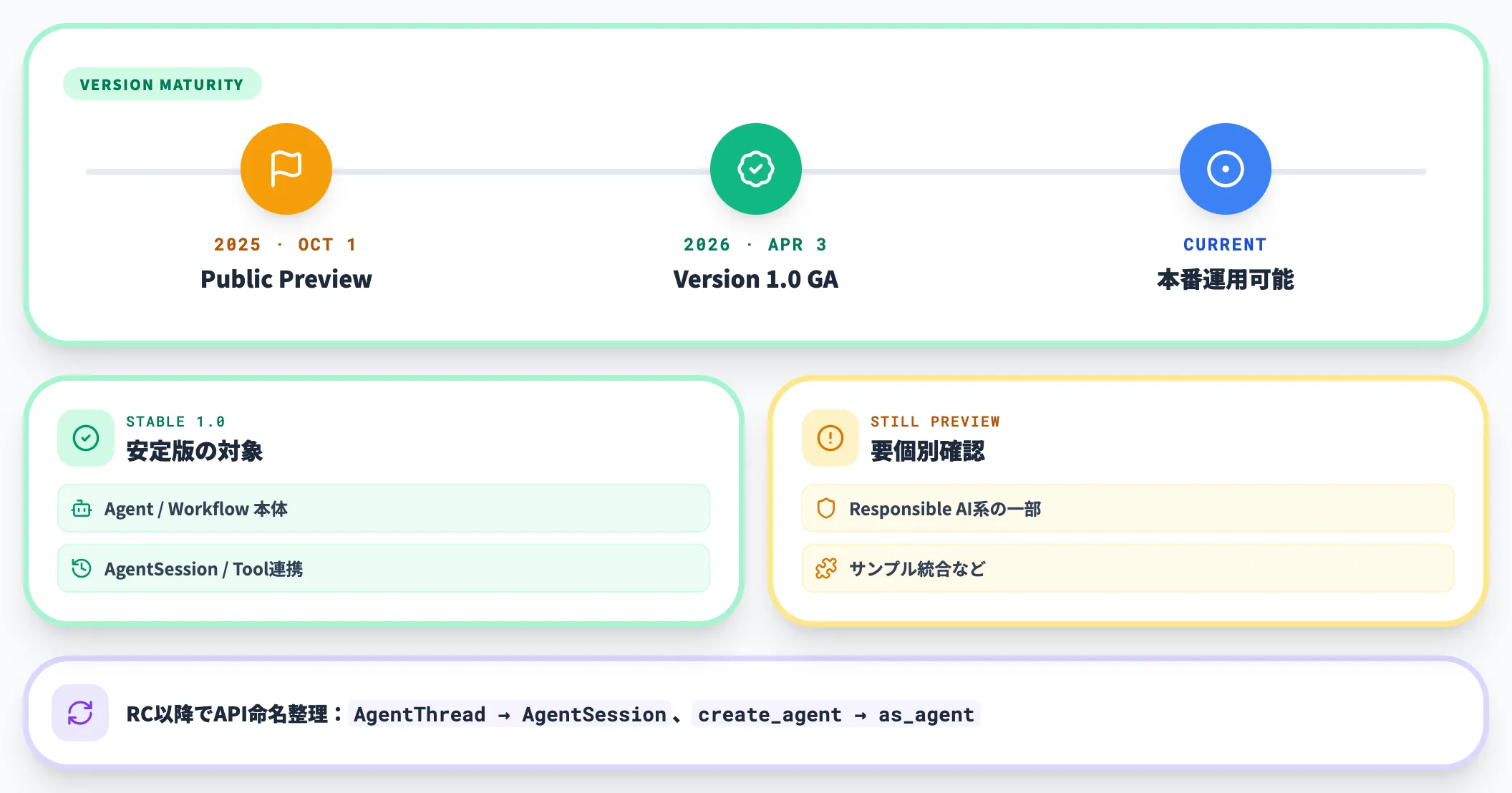Click the green check circle Stable icon

point(86,438)
